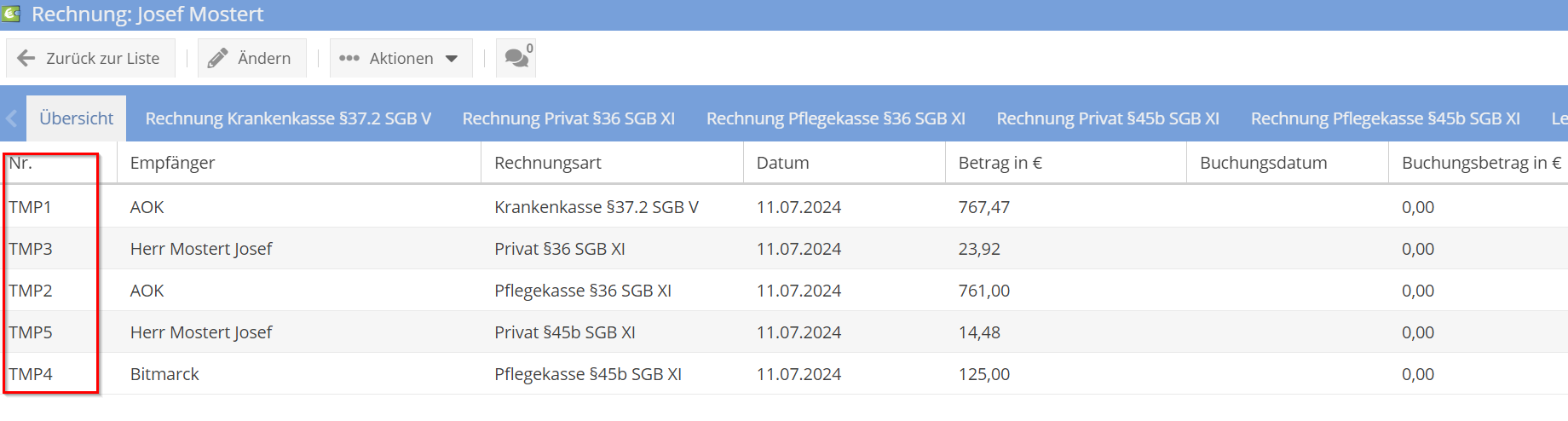1568x421 pixels.
Task: Expand the Aktionen dropdown arrow
Action: (x=452, y=59)
